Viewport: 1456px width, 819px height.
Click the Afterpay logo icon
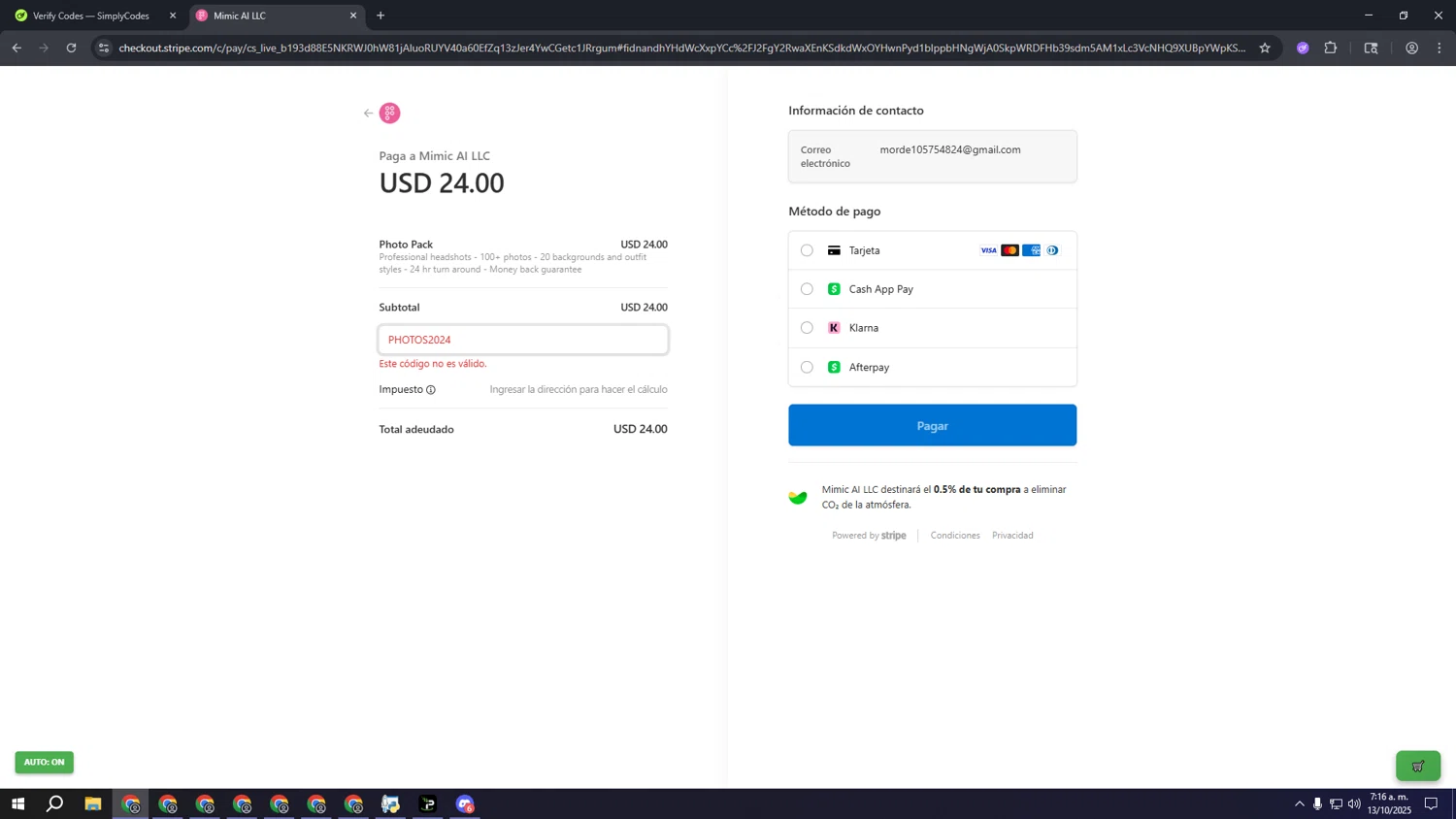(x=834, y=367)
